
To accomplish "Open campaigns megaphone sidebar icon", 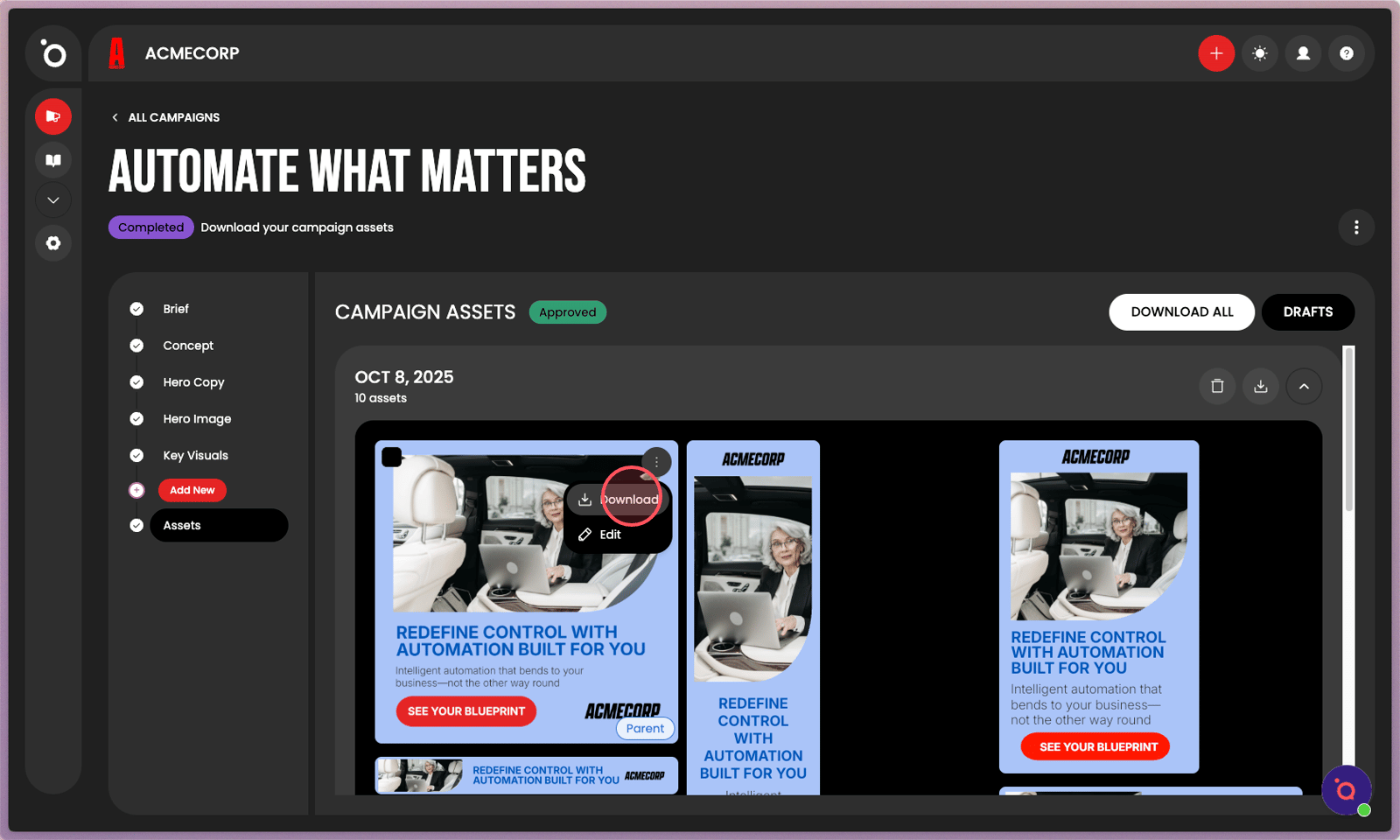I will pos(53,116).
